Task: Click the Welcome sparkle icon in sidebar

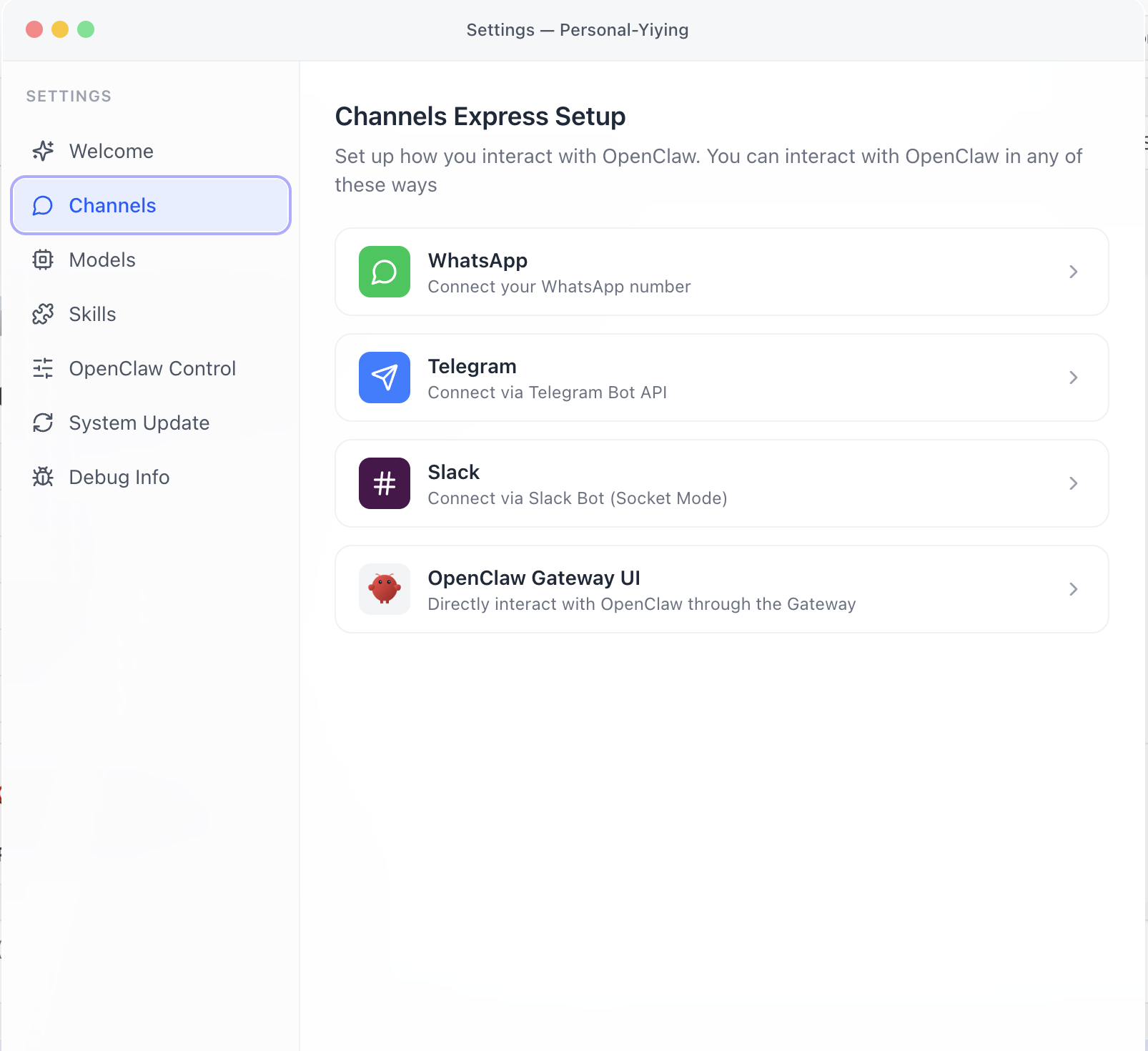Action: (x=43, y=151)
